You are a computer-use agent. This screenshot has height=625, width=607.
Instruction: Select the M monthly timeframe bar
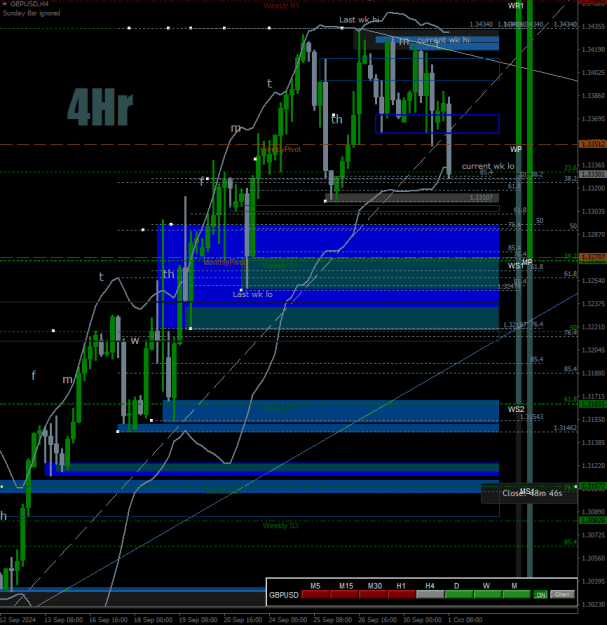tap(517, 595)
